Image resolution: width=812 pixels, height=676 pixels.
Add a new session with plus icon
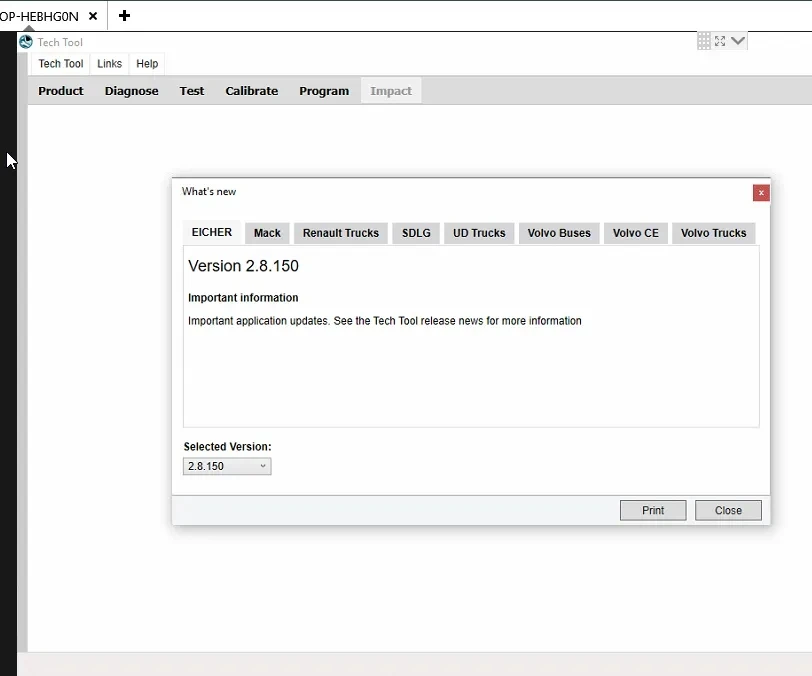pos(124,16)
